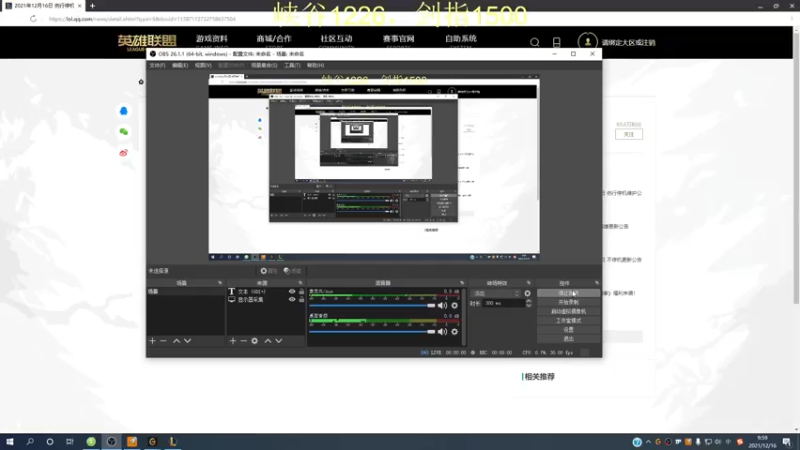
Task: Open the 自助系统 nav item on the LoL website
Action: 461,39
